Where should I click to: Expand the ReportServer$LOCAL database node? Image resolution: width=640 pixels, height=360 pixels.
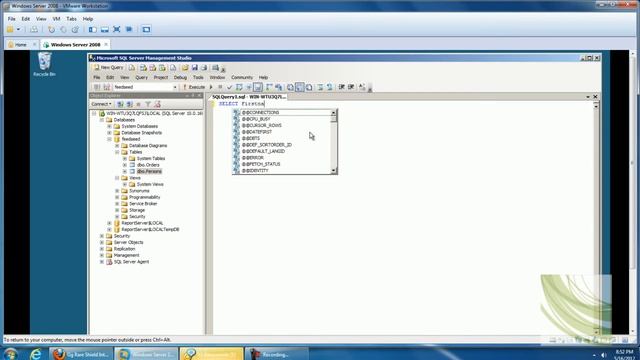(x=109, y=223)
